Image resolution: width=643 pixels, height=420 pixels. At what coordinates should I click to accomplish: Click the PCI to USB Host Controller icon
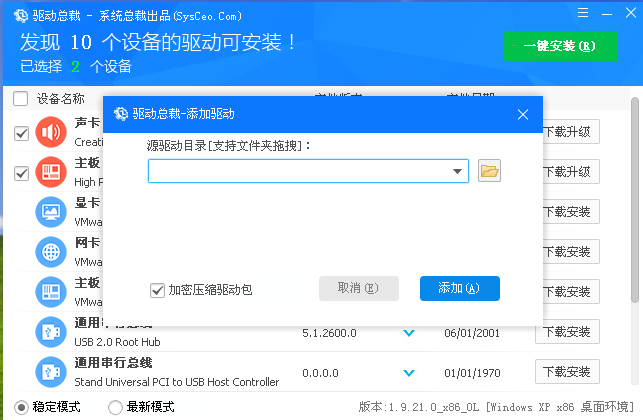click(51, 372)
